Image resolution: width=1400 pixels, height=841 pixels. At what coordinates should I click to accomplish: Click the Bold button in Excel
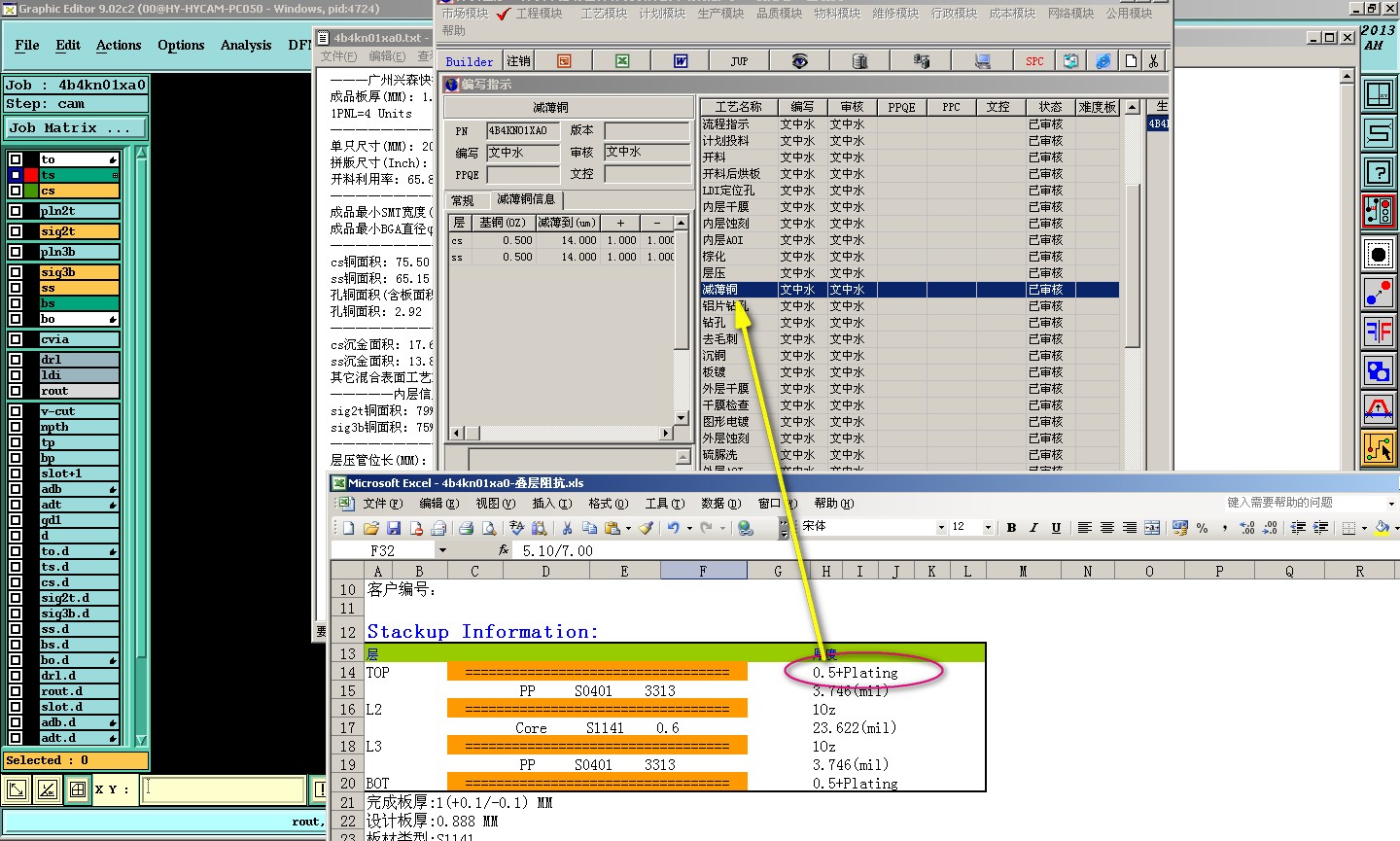tap(1011, 527)
